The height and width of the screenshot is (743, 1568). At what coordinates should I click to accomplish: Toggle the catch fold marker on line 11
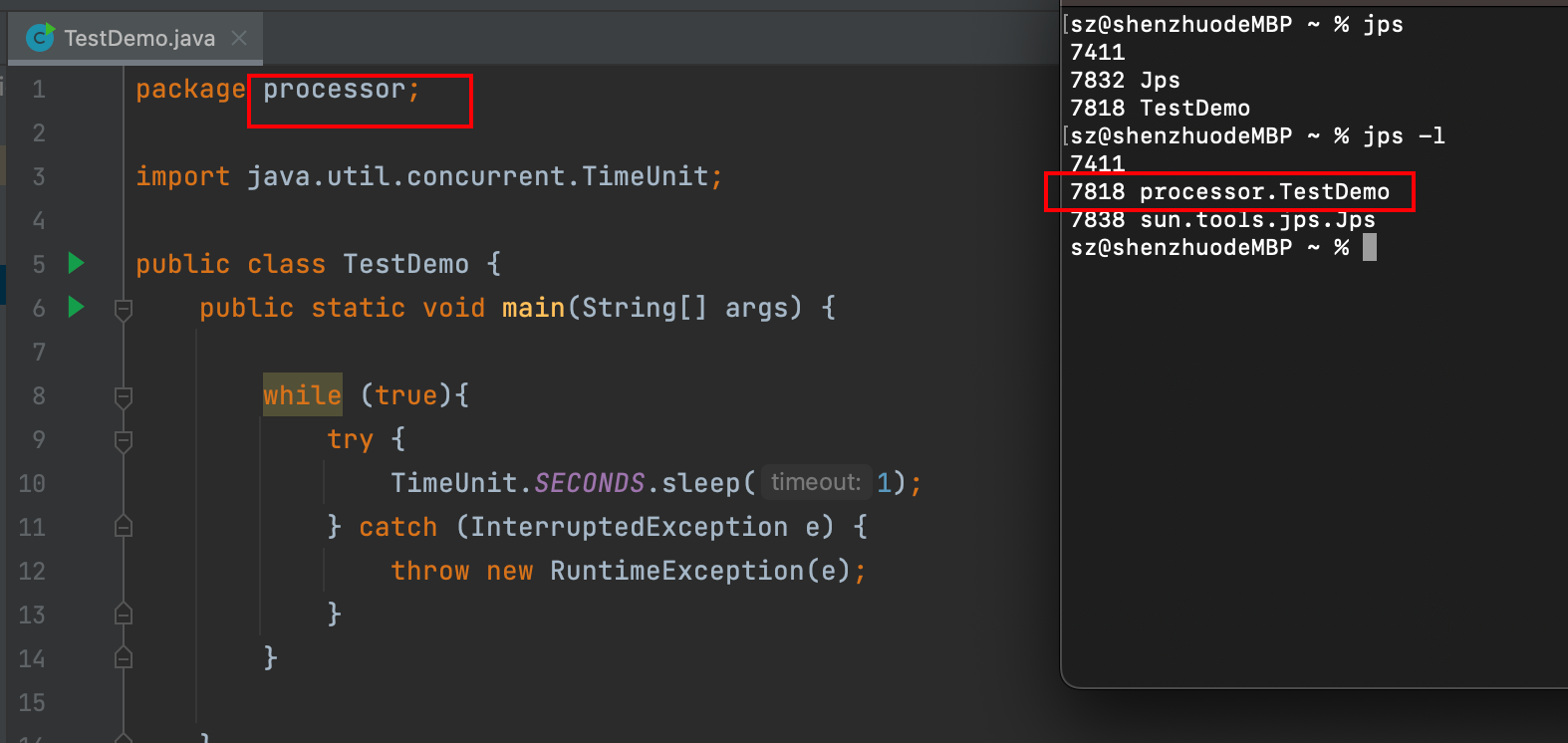(x=124, y=526)
